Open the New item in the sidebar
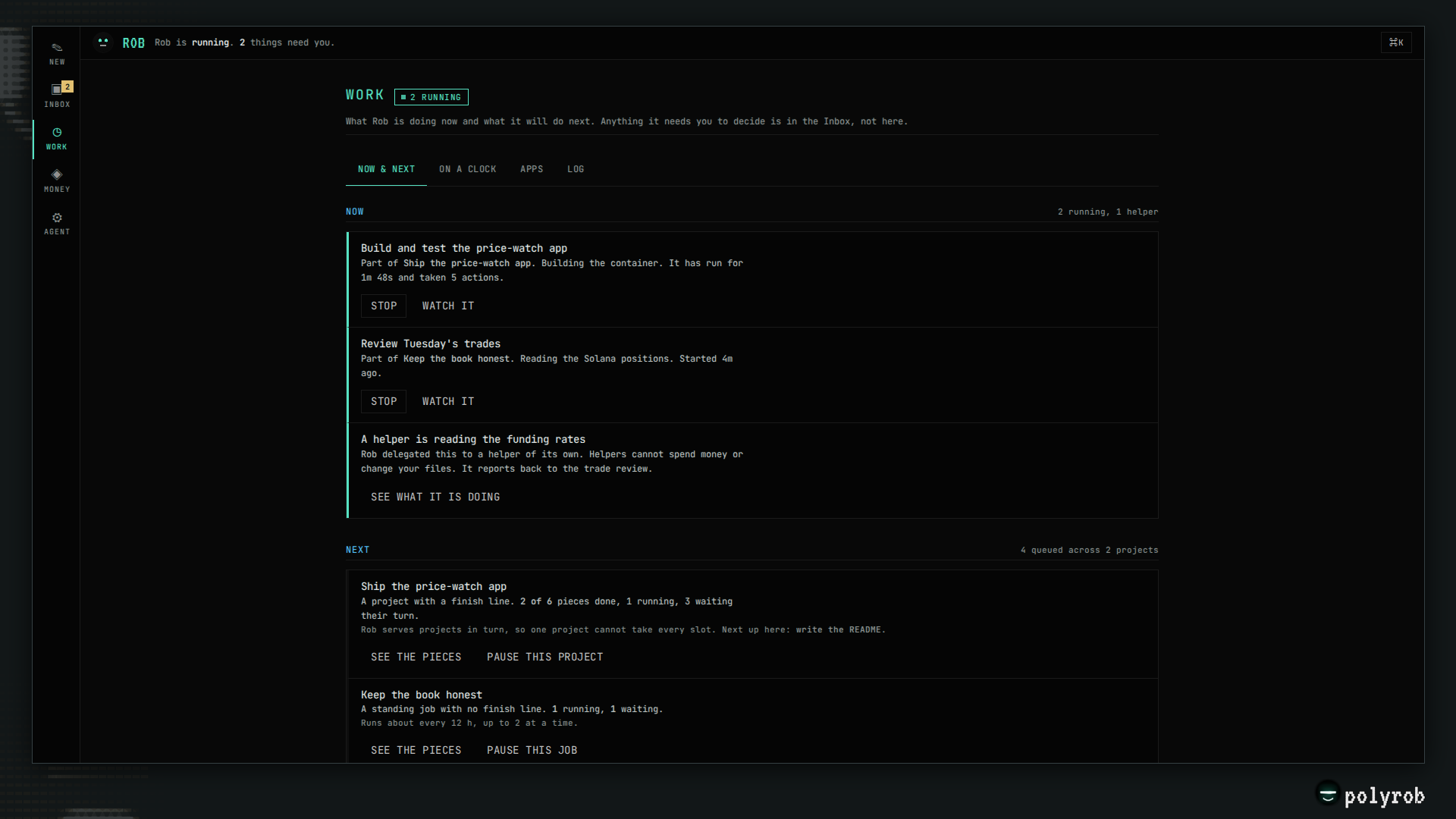The image size is (1456, 819). click(57, 54)
